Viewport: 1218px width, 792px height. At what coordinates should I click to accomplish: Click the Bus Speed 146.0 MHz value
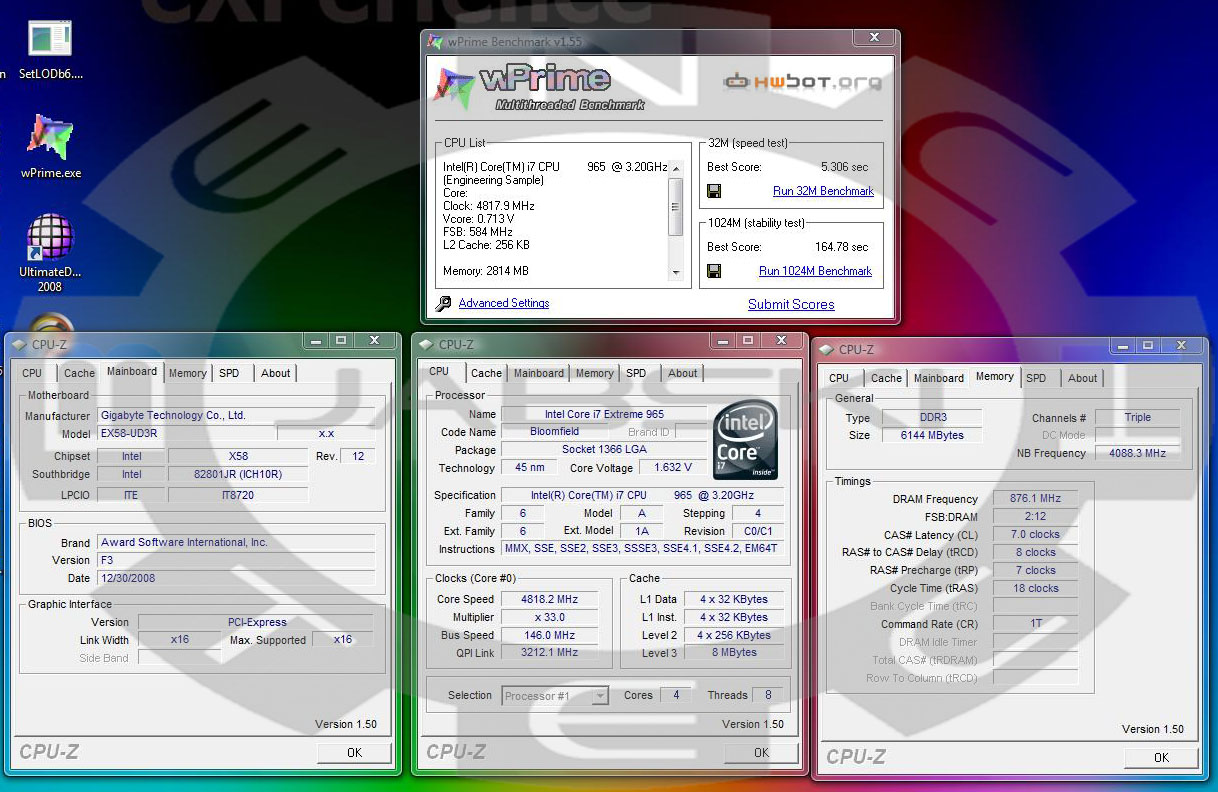click(550, 635)
